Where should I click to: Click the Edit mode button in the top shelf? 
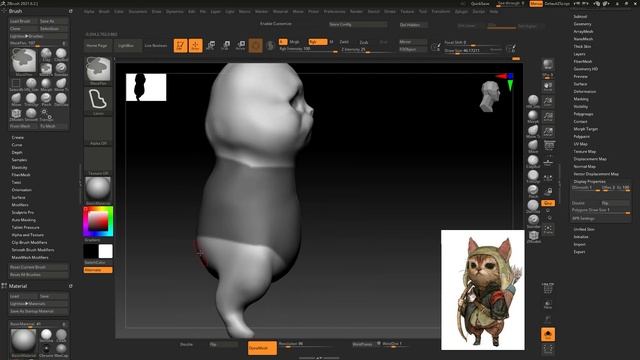pyautogui.click(x=180, y=45)
